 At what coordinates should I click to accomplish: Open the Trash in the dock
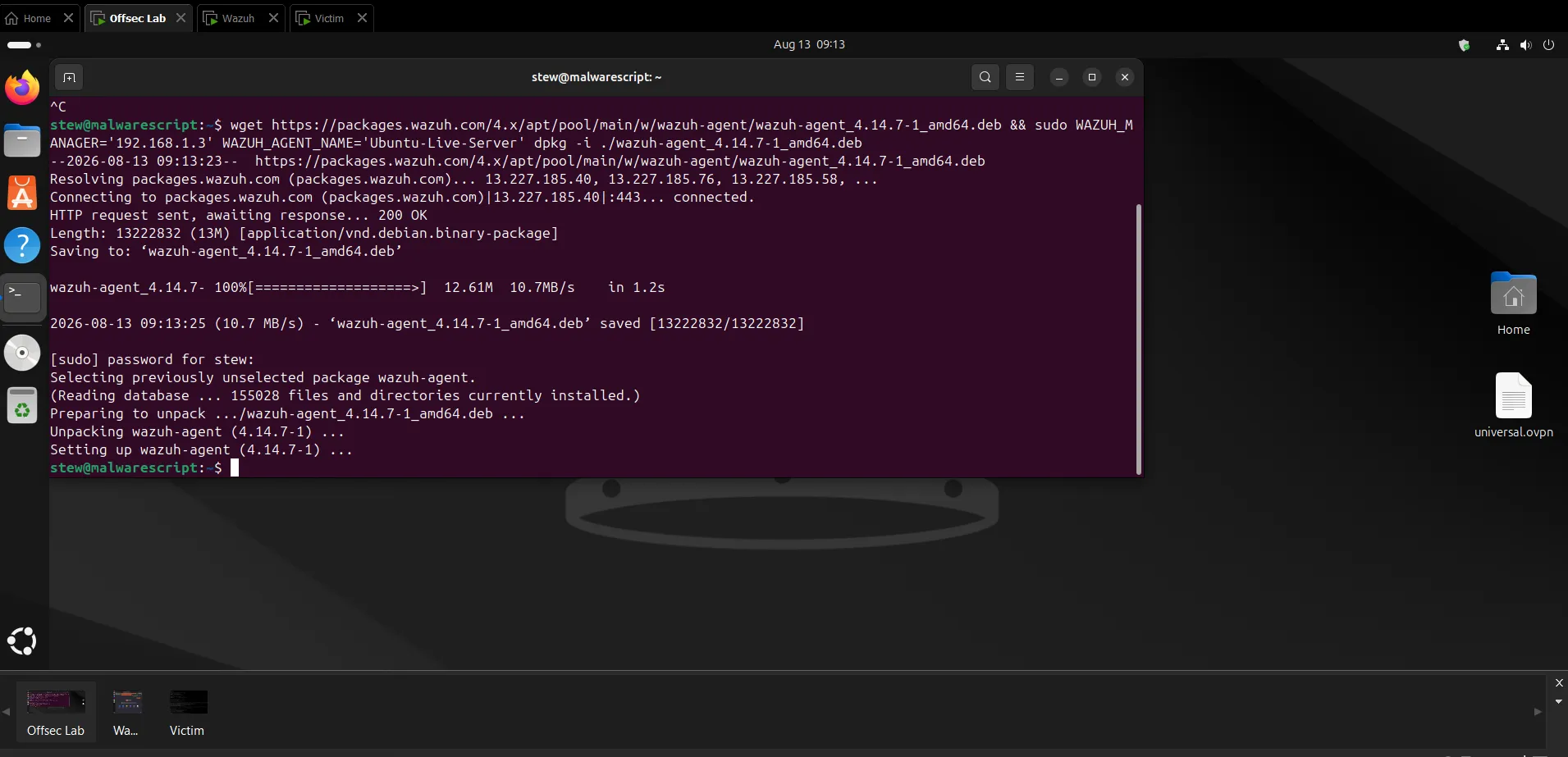[x=22, y=405]
